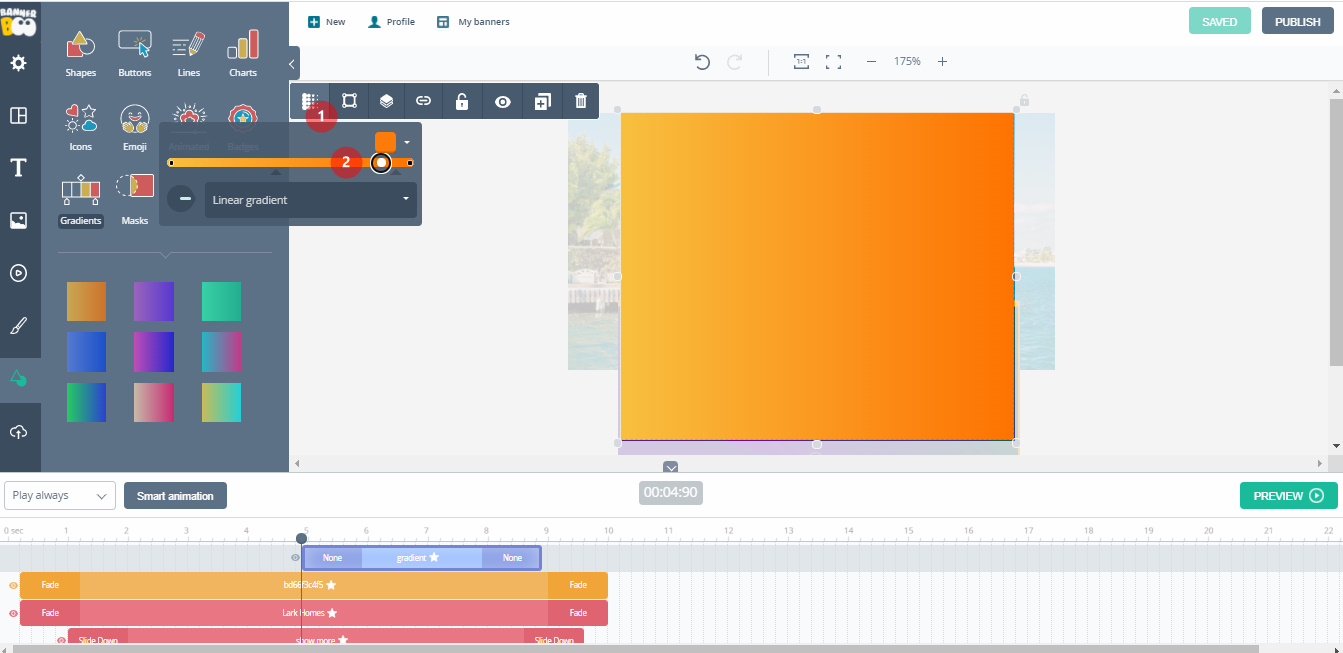Select the brush drawing sidebar icon
1343x653 pixels.
pos(18,325)
